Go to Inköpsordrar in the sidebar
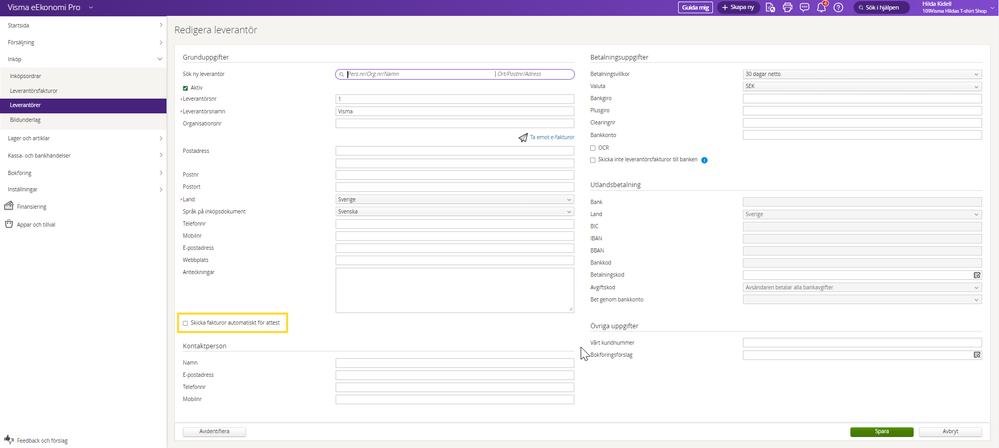This screenshot has width=999, height=448. (26, 76)
